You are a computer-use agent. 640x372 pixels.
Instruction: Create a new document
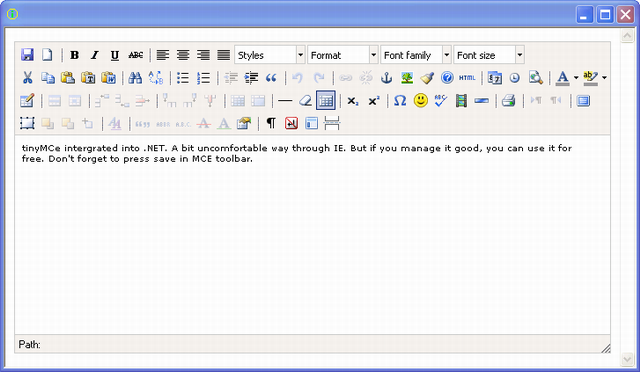(x=47, y=55)
